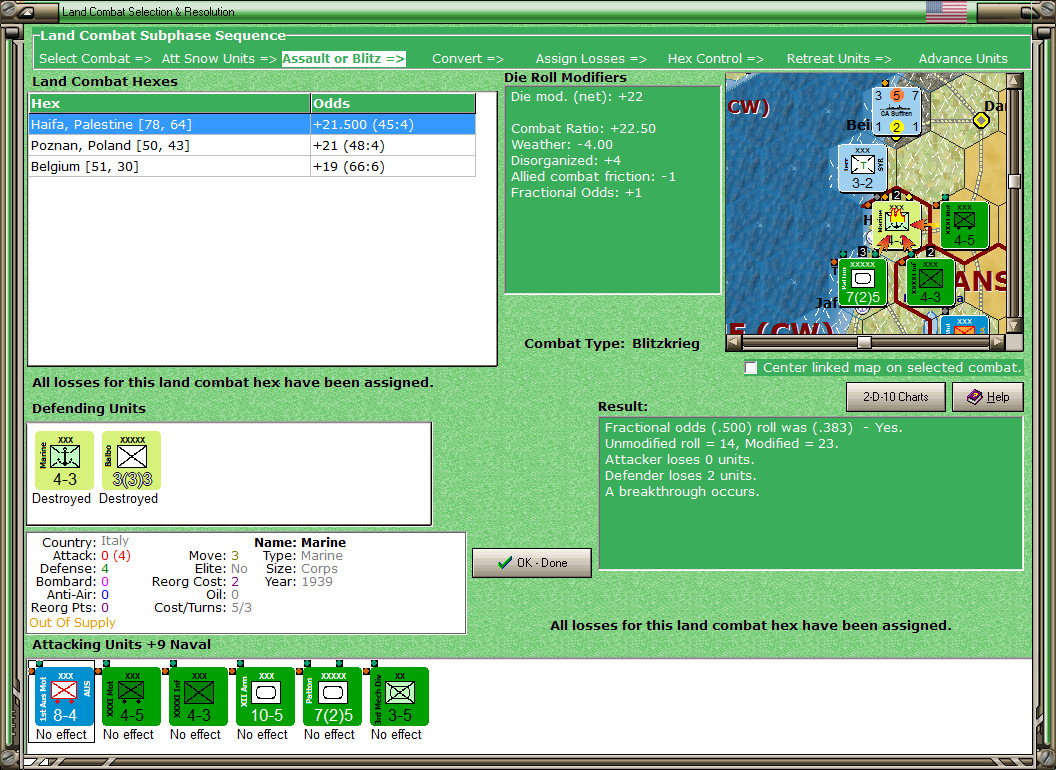Click the US flag icon in title bar
This screenshot has width=1056, height=770.
pos(946,11)
